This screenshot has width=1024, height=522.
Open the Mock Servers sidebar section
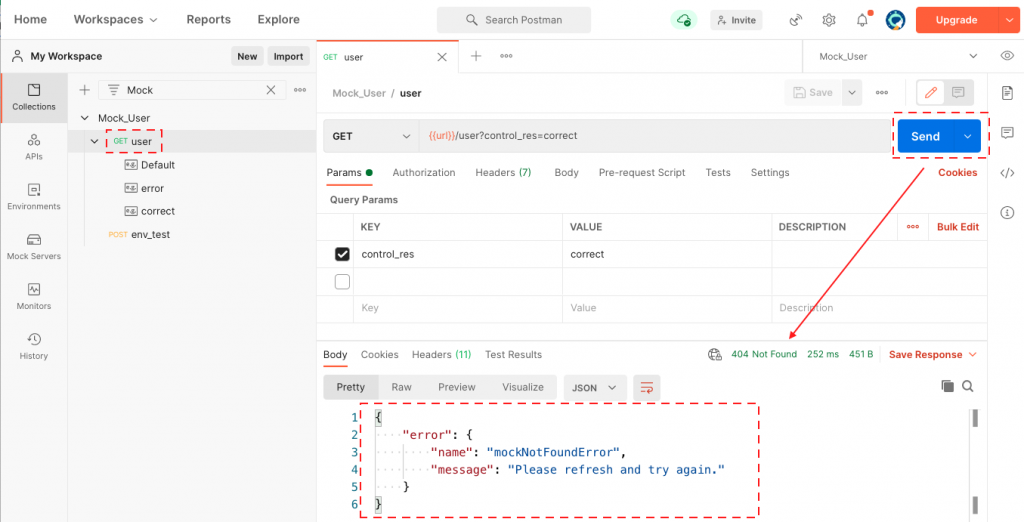click(34, 246)
